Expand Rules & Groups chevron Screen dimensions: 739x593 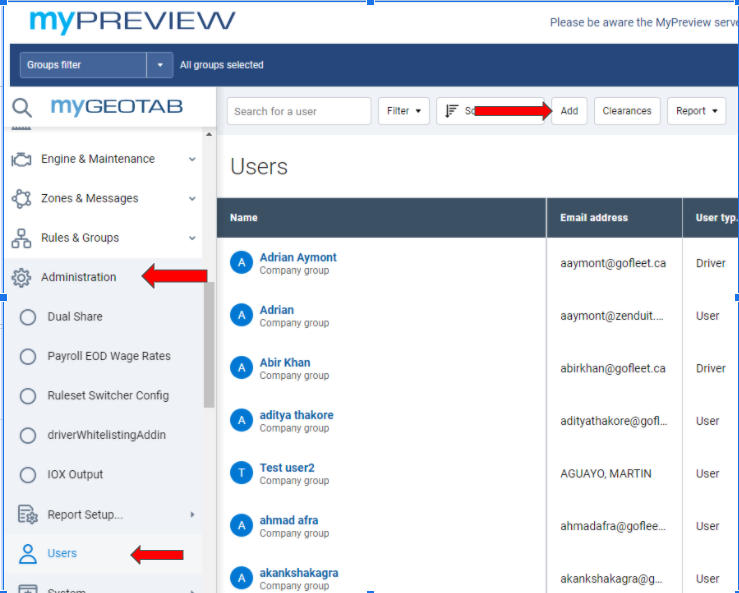point(192,238)
